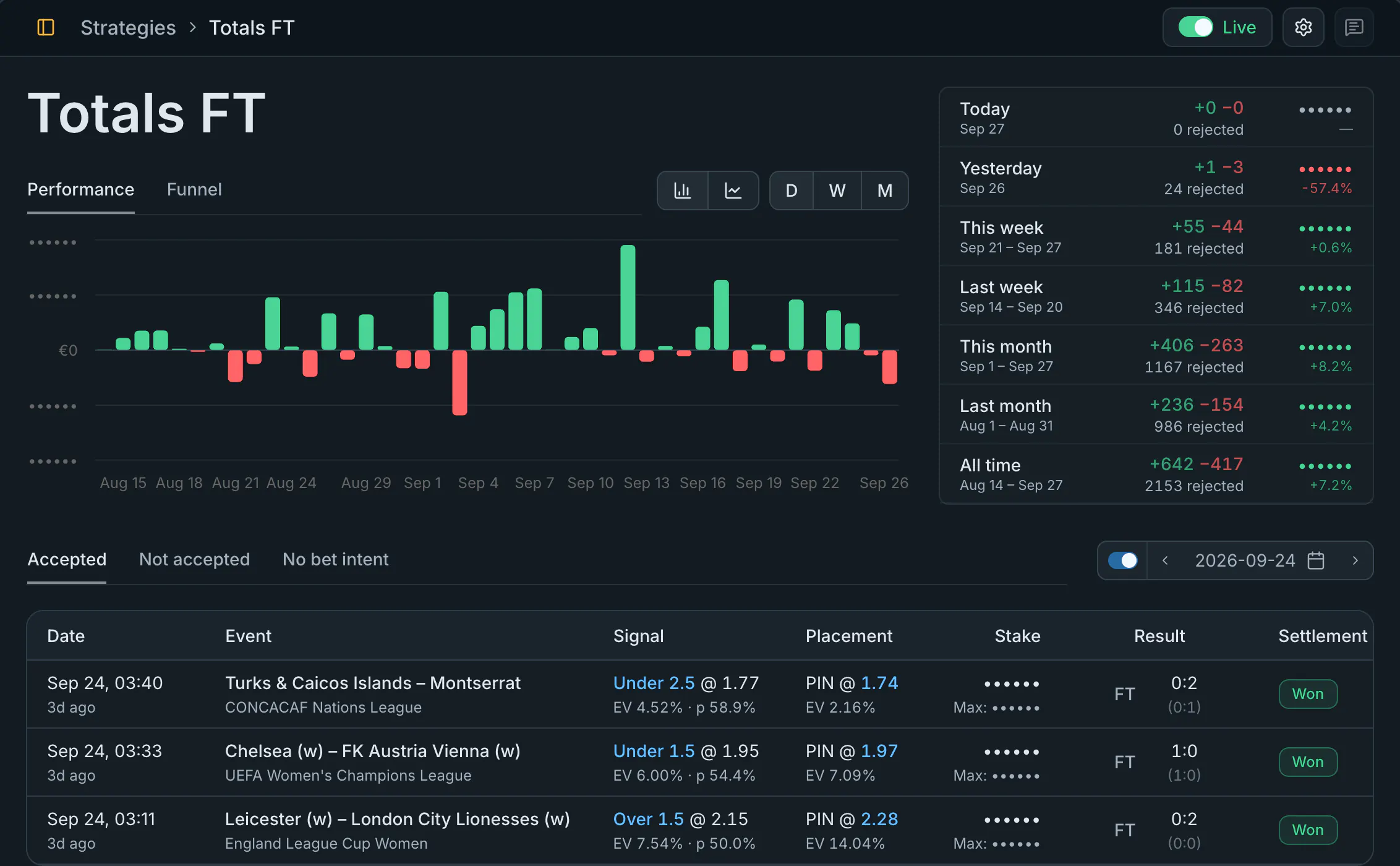Switch chart to line view
1400x866 pixels.
click(x=733, y=191)
